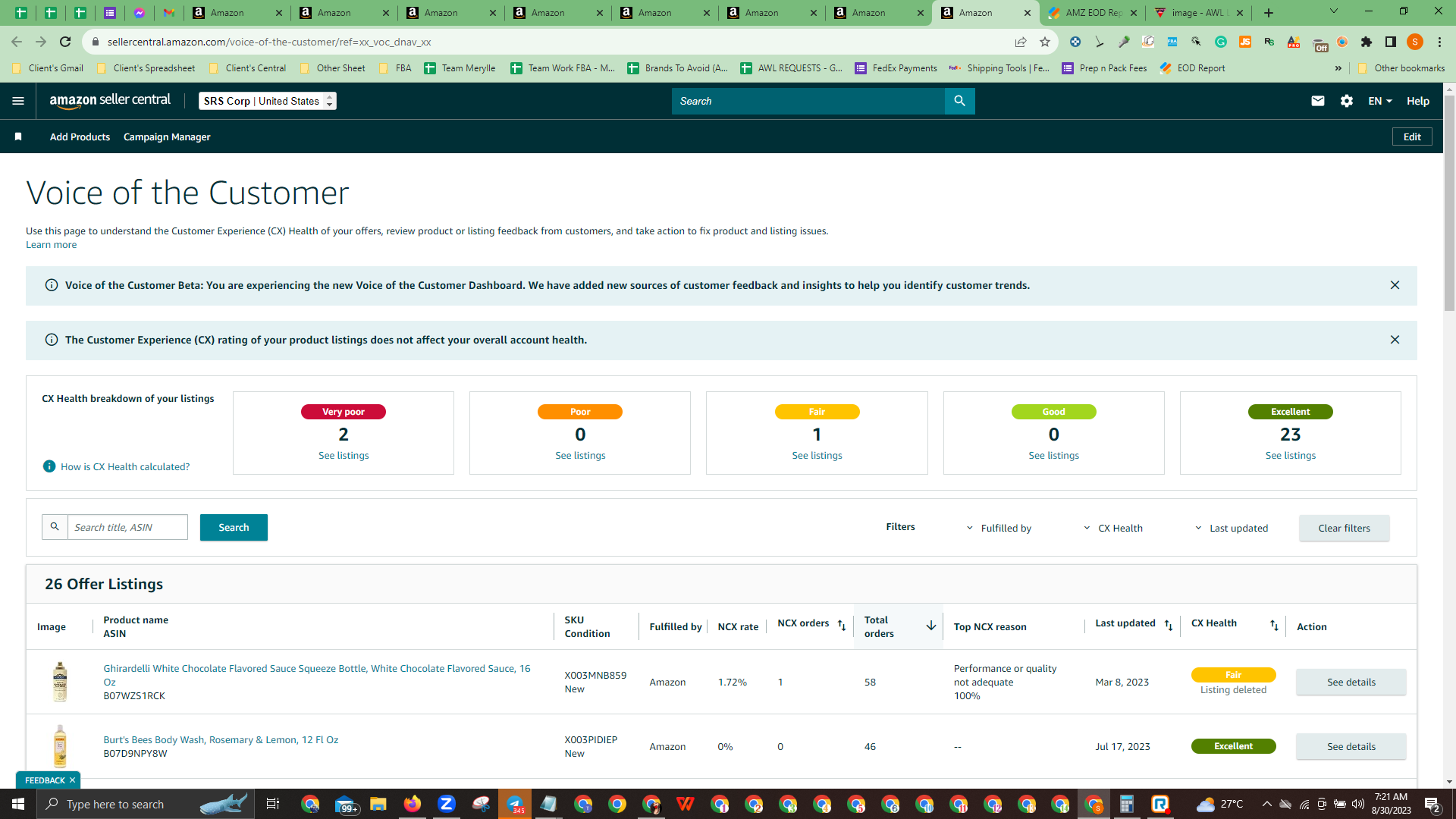This screenshot has width=1456, height=819.
Task: Click Clear filters button
Action: tap(1344, 528)
